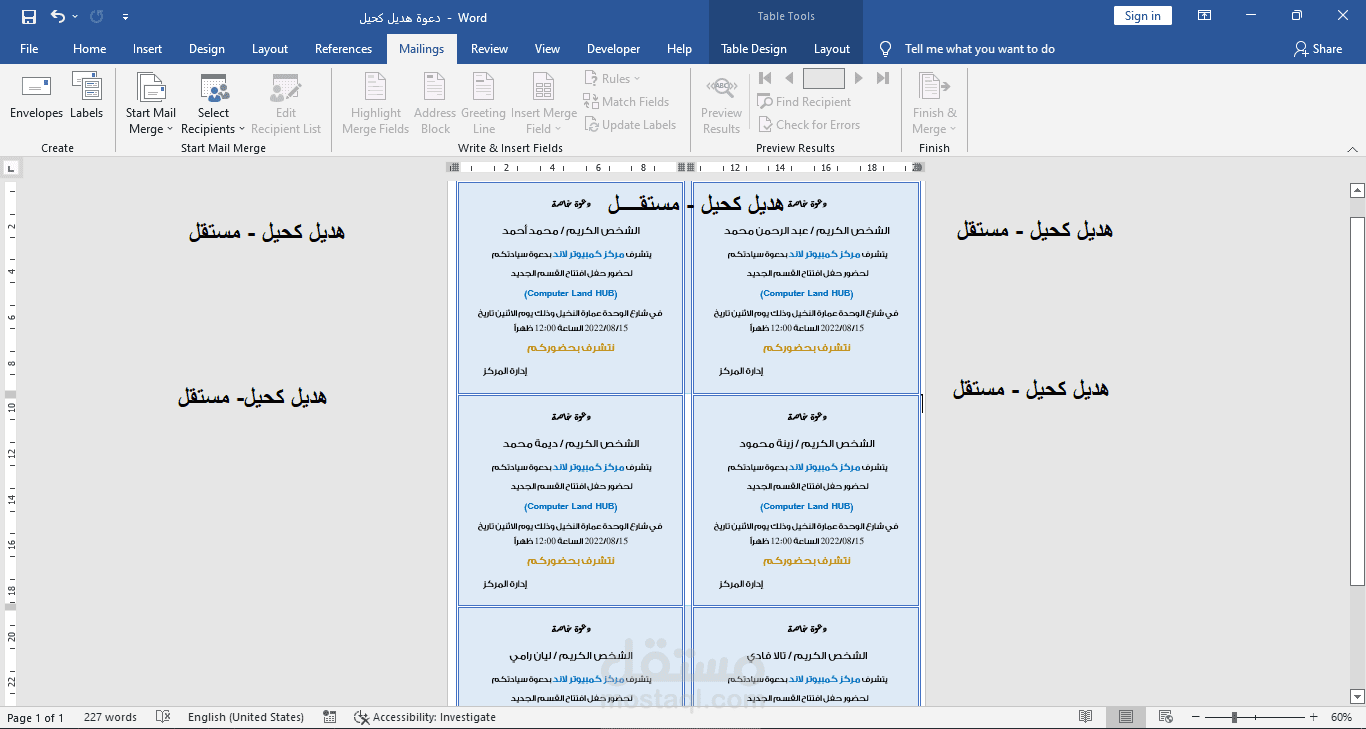Viewport: 1366px width, 729px height.
Task: Switch to the Insert tab
Action: point(147,48)
